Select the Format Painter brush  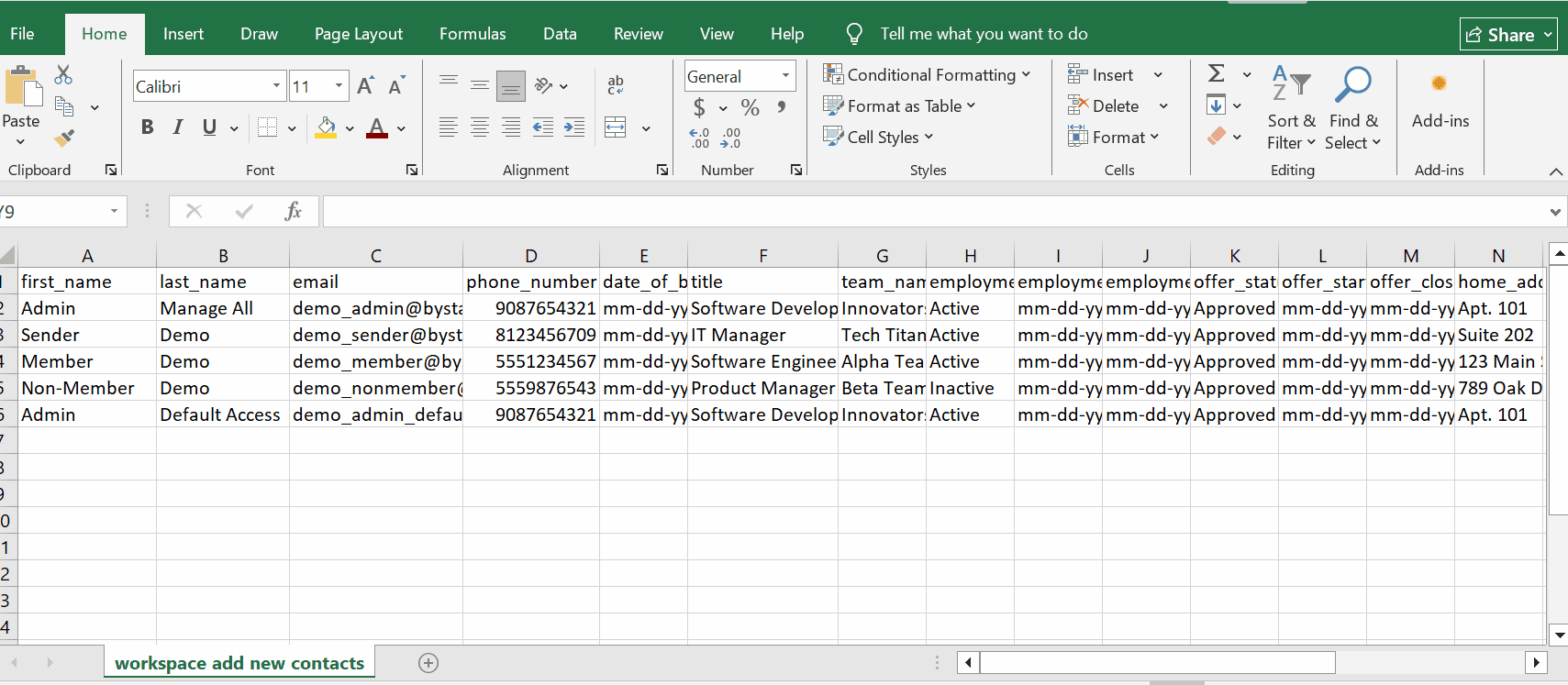point(64,138)
